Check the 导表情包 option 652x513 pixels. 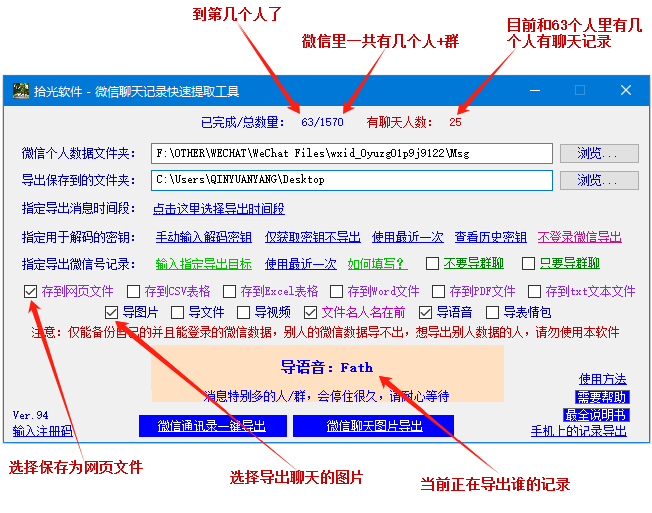[x=492, y=312]
